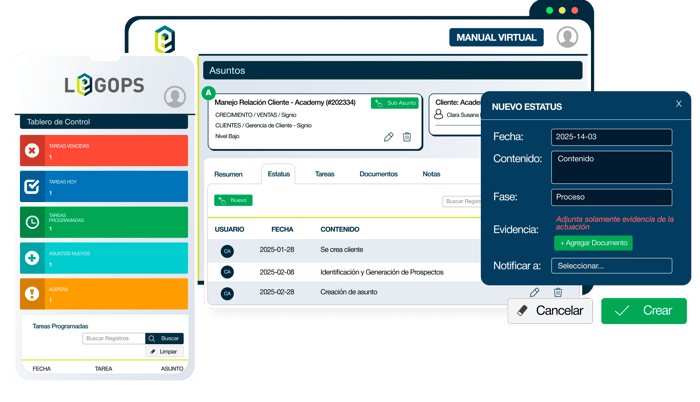The width and height of the screenshot is (700, 402).
Task: Click the Manual Virtual button
Action: pos(497,38)
